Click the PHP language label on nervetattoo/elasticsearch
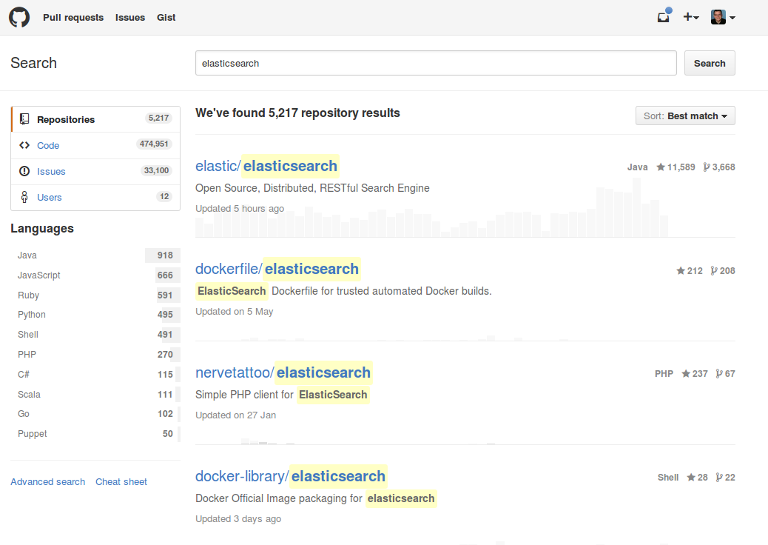This screenshot has width=768, height=545. (664, 374)
